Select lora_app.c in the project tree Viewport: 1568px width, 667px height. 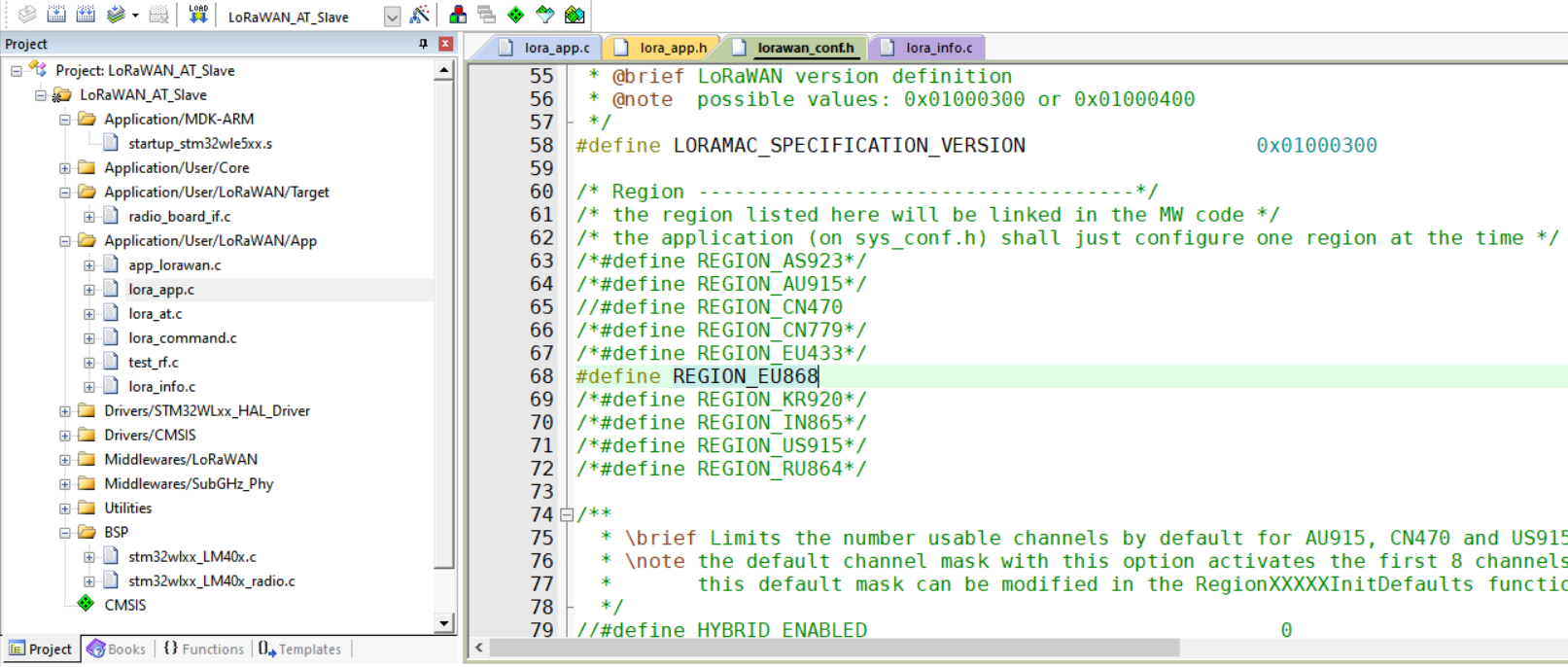161,289
